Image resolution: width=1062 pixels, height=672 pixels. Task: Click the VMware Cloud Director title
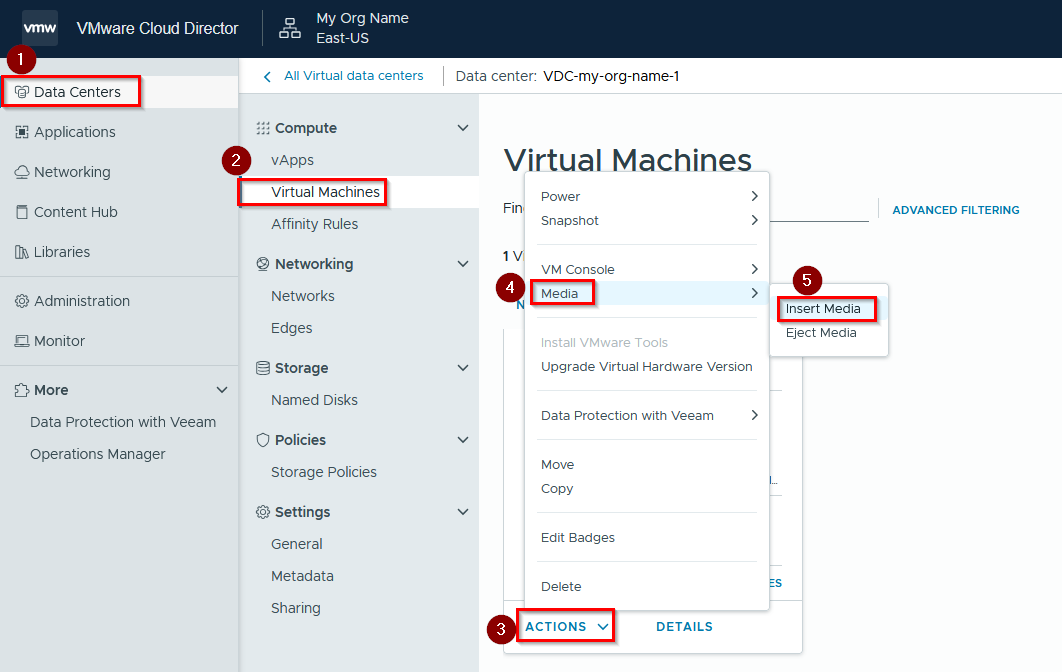coord(157,28)
